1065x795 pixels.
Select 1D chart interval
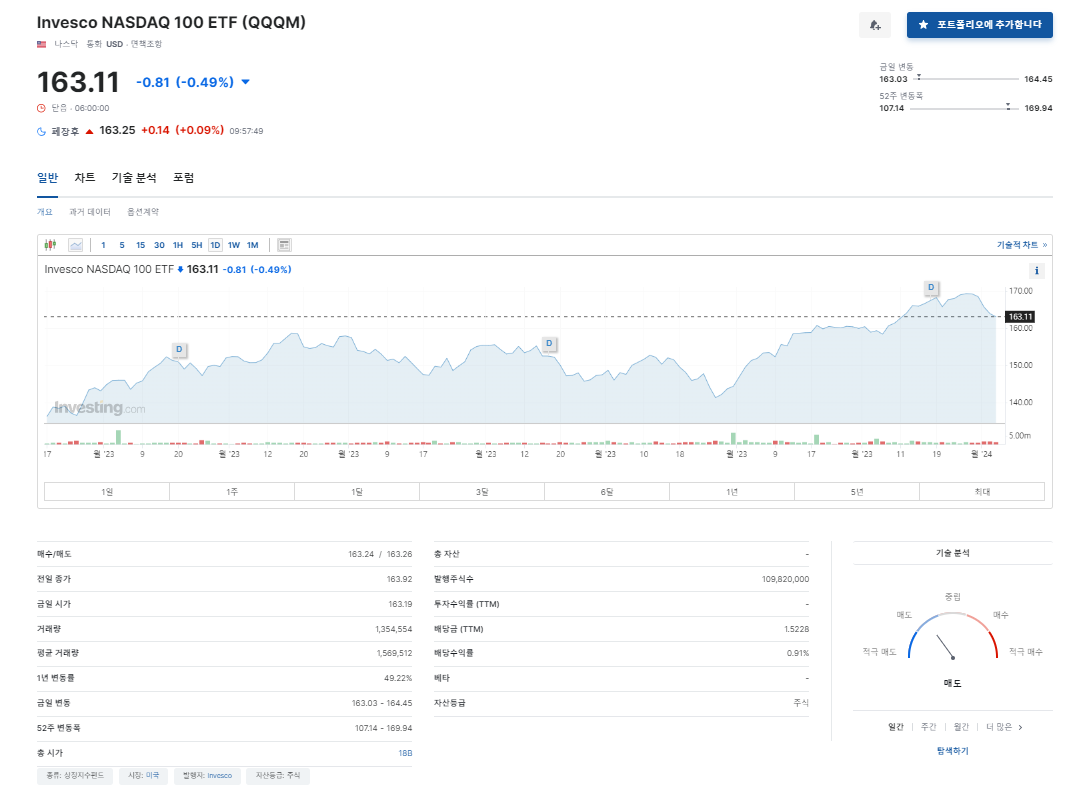(215, 245)
